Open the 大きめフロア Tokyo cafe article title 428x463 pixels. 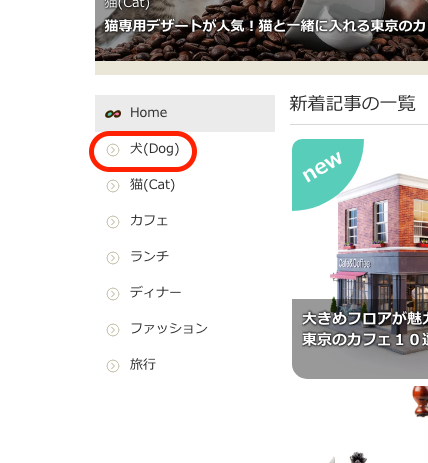pyautogui.click(x=365, y=329)
